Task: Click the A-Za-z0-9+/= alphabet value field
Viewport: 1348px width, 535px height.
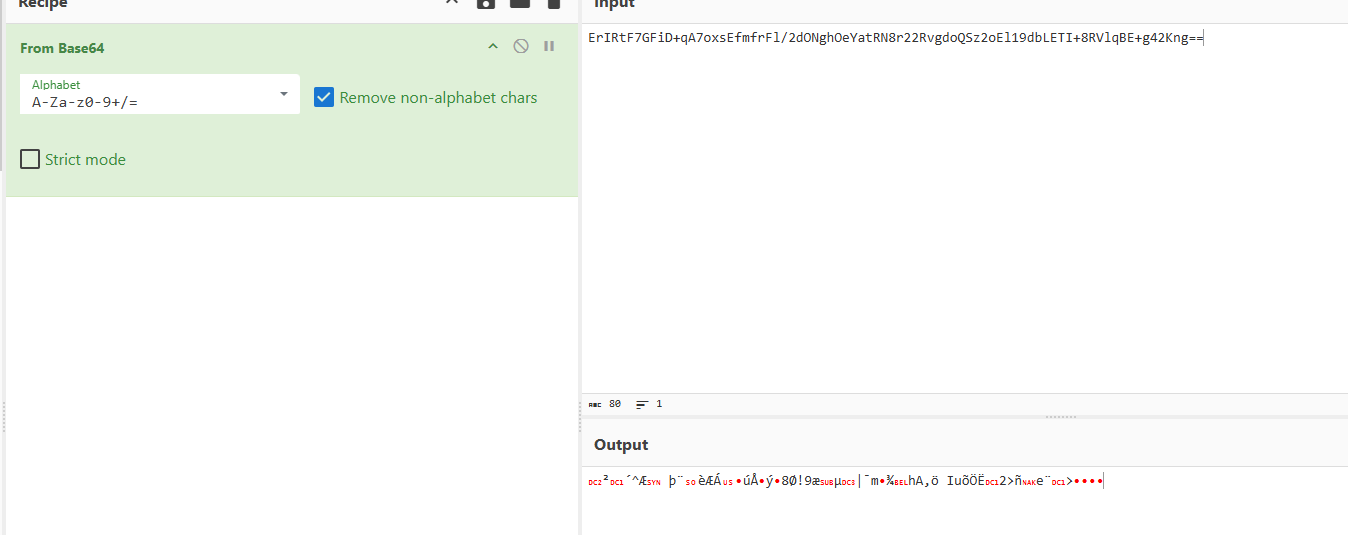Action: tap(150, 102)
